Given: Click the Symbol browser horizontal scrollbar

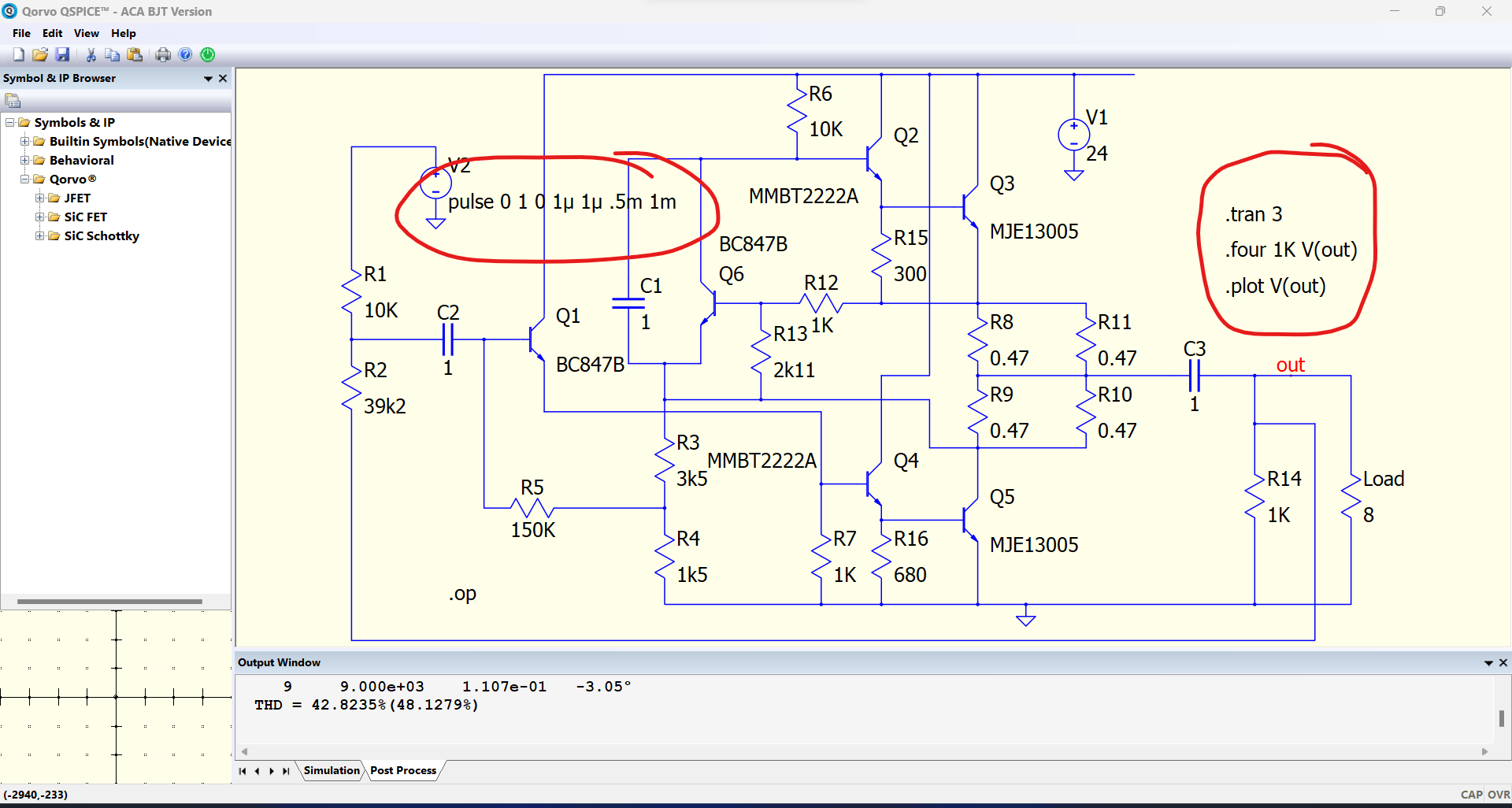Looking at the screenshot, I should coord(109,602).
